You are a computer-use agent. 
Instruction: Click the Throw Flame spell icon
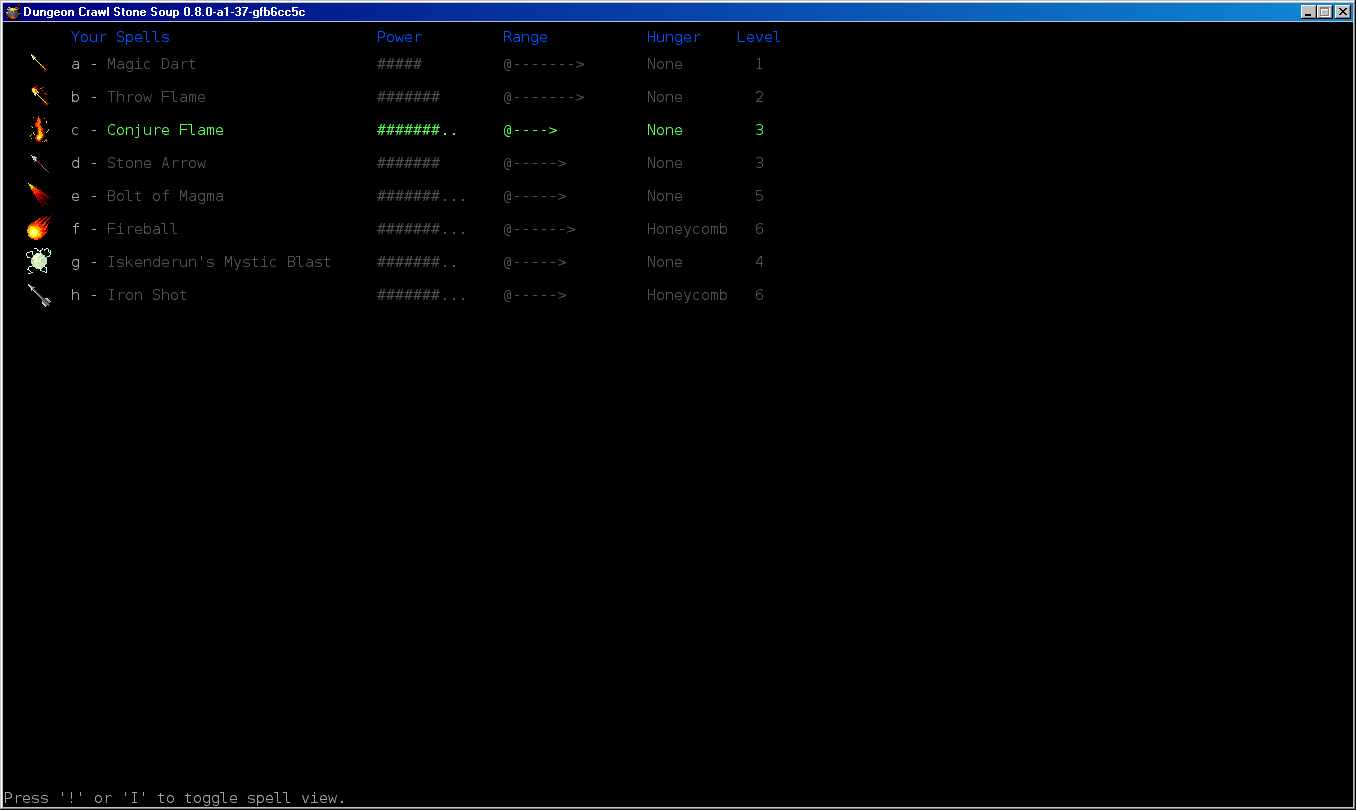39,96
